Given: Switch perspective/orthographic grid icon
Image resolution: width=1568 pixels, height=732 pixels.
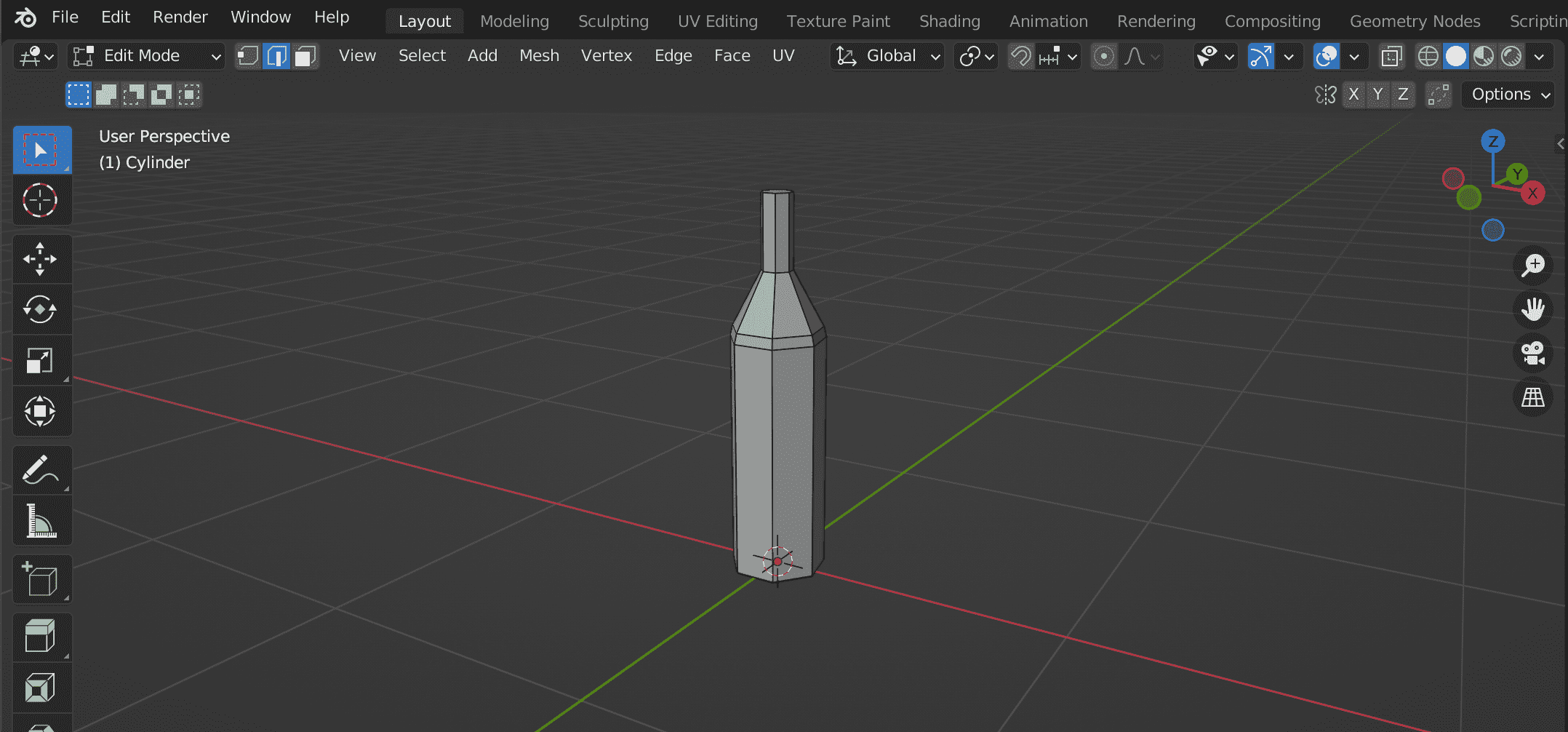Looking at the screenshot, I should (x=1533, y=397).
